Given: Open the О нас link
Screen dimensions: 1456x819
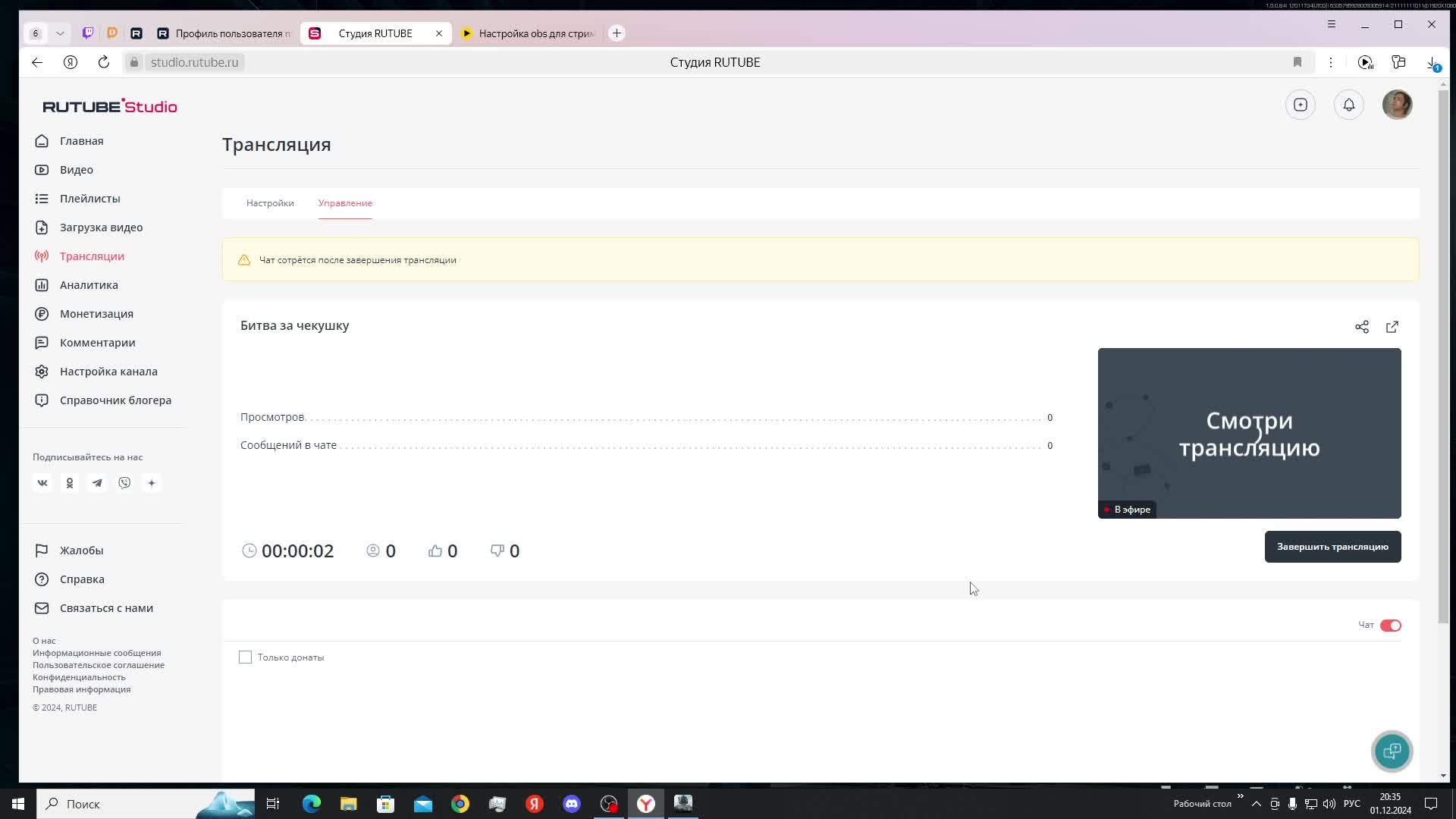Looking at the screenshot, I should point(44,641).
